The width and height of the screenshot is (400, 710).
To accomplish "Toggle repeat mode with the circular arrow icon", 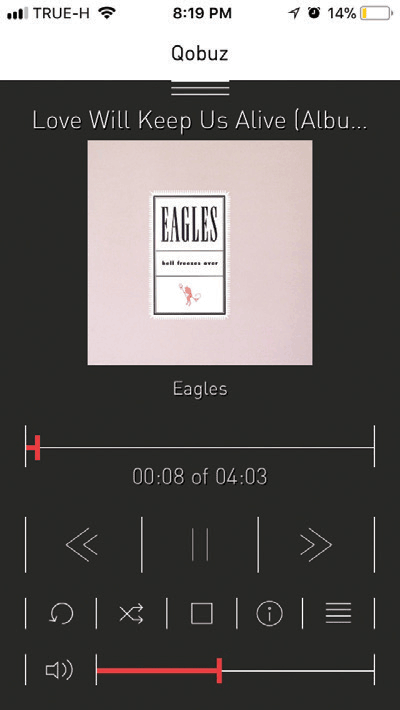I will (x=61, y=614).
